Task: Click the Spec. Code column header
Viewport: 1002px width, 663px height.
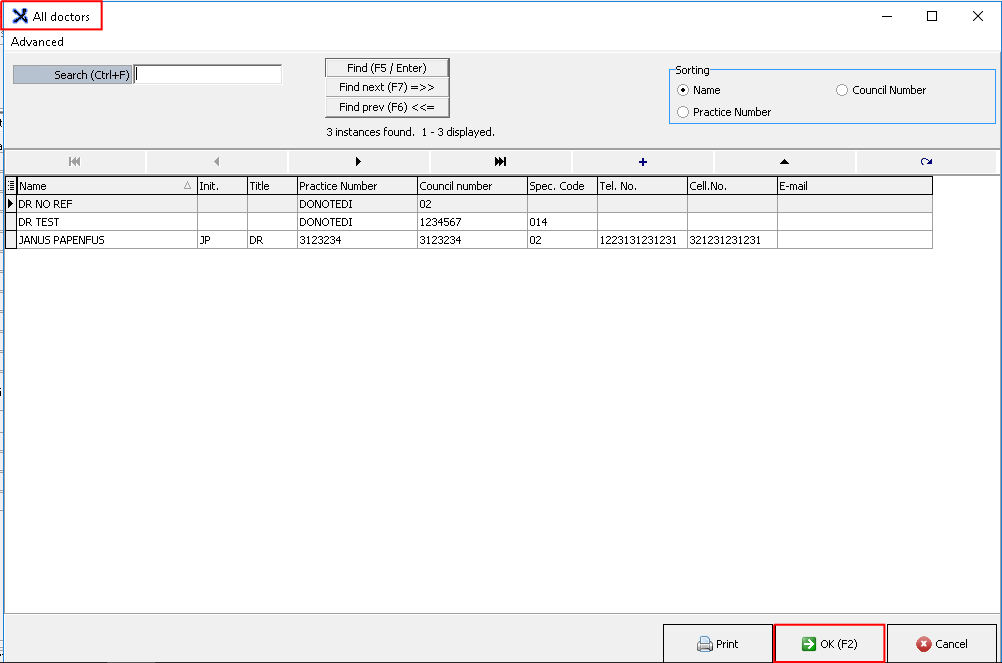Action: click(x=561, y=186)
